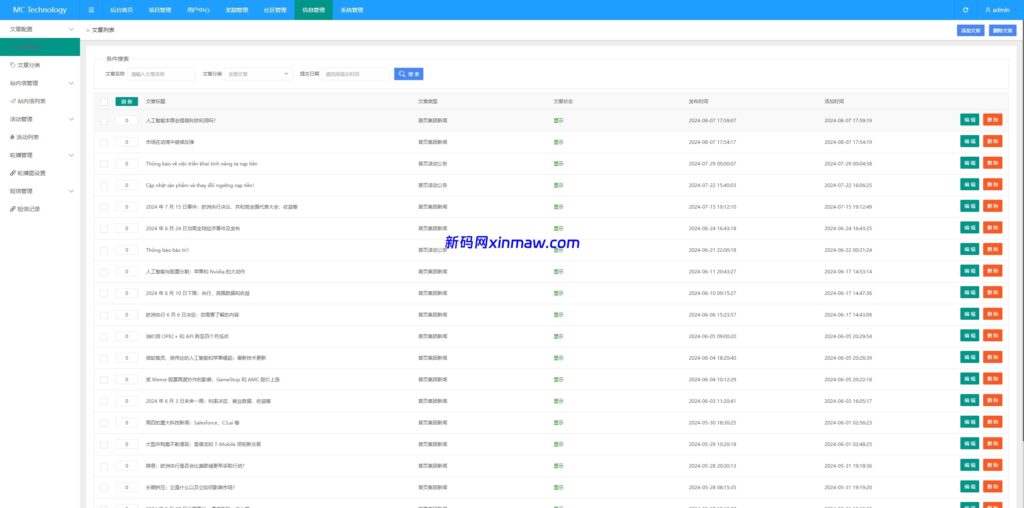This screenshot has width=1024, height=508.
Task: Click the added time '2024-06-17 14:47:36'
Action: pyautogui.click(x=848, y=293)
